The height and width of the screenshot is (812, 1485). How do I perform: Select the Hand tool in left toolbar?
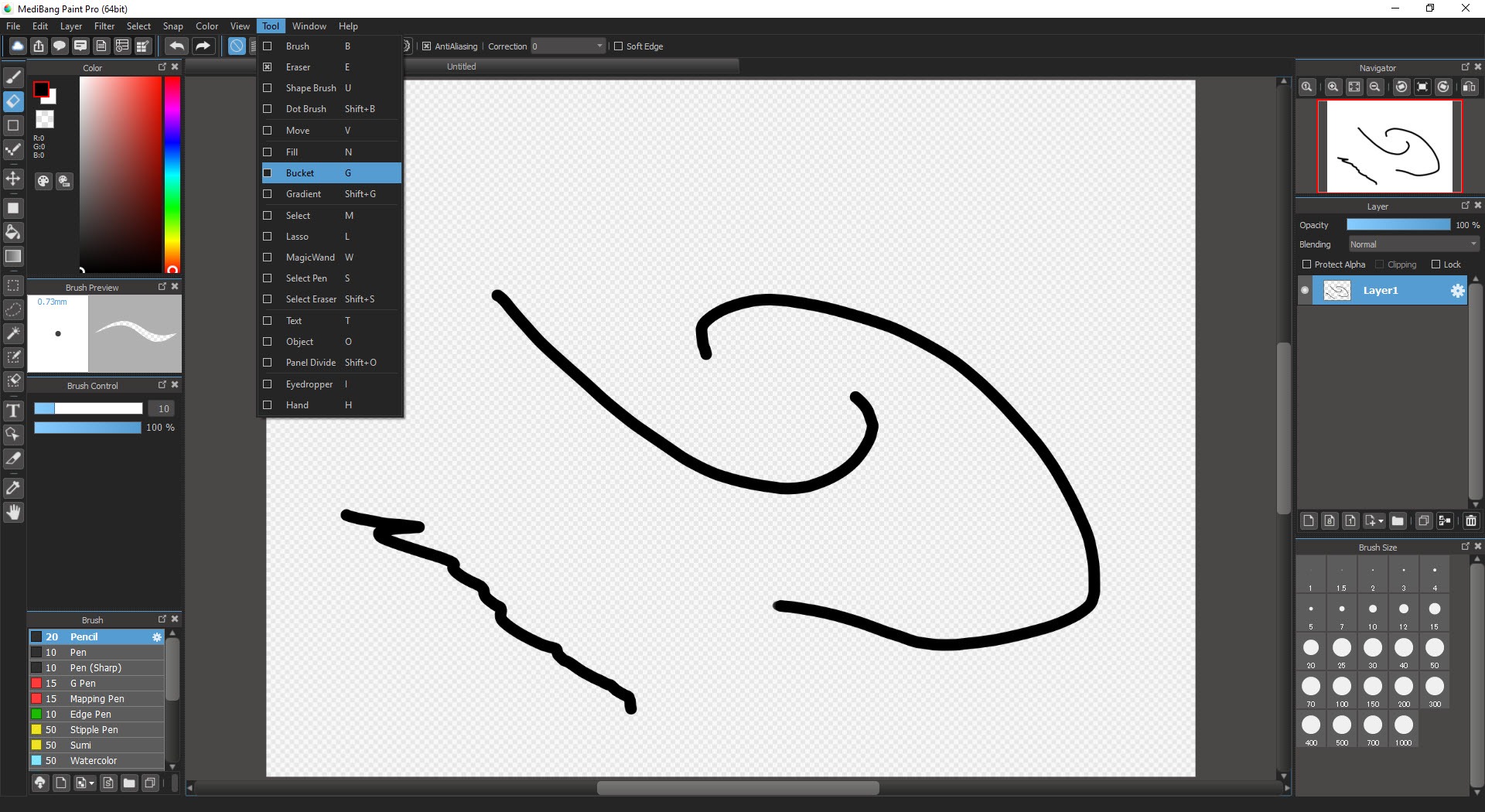[13, 512]
